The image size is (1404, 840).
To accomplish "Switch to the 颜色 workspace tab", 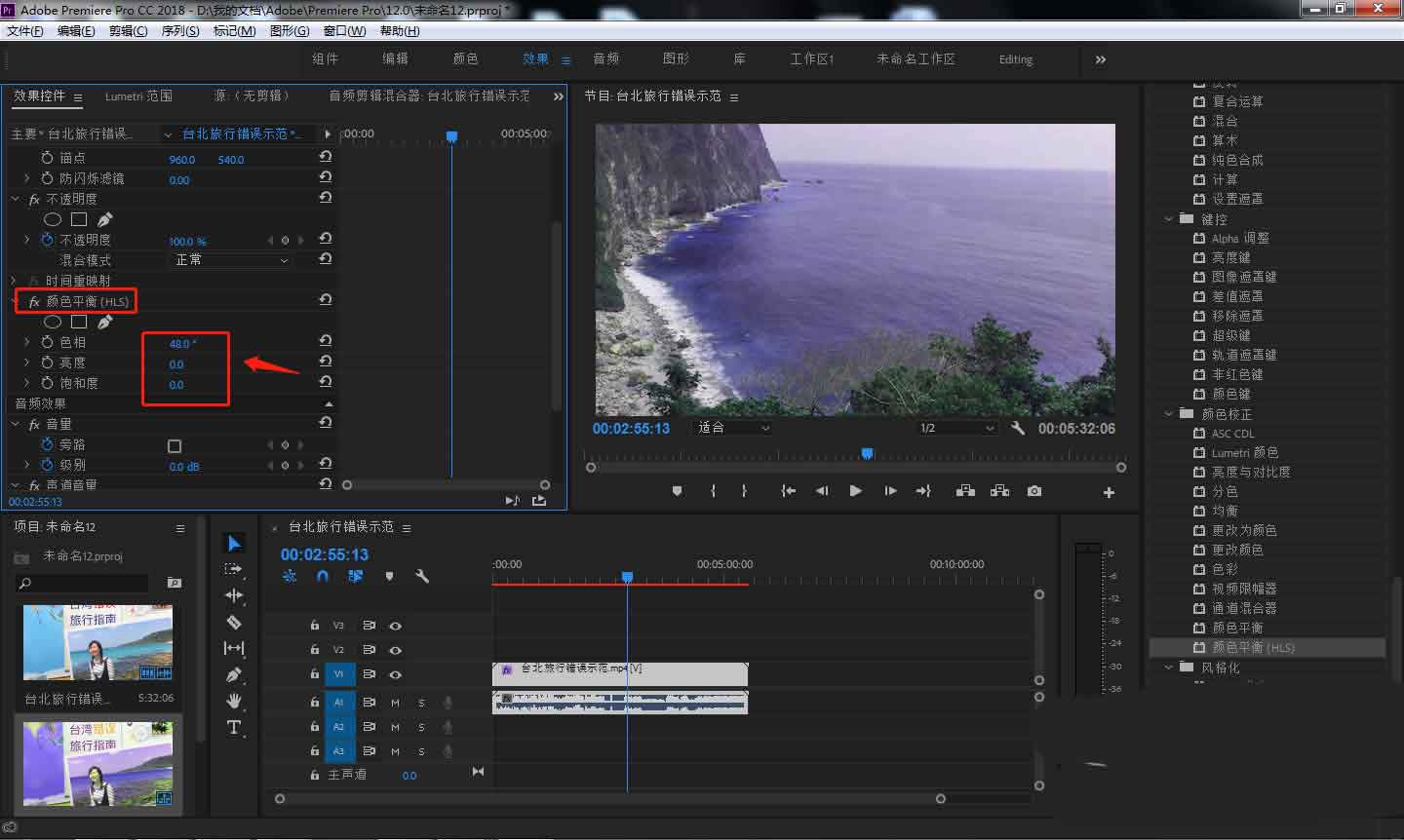I will 465,59.
